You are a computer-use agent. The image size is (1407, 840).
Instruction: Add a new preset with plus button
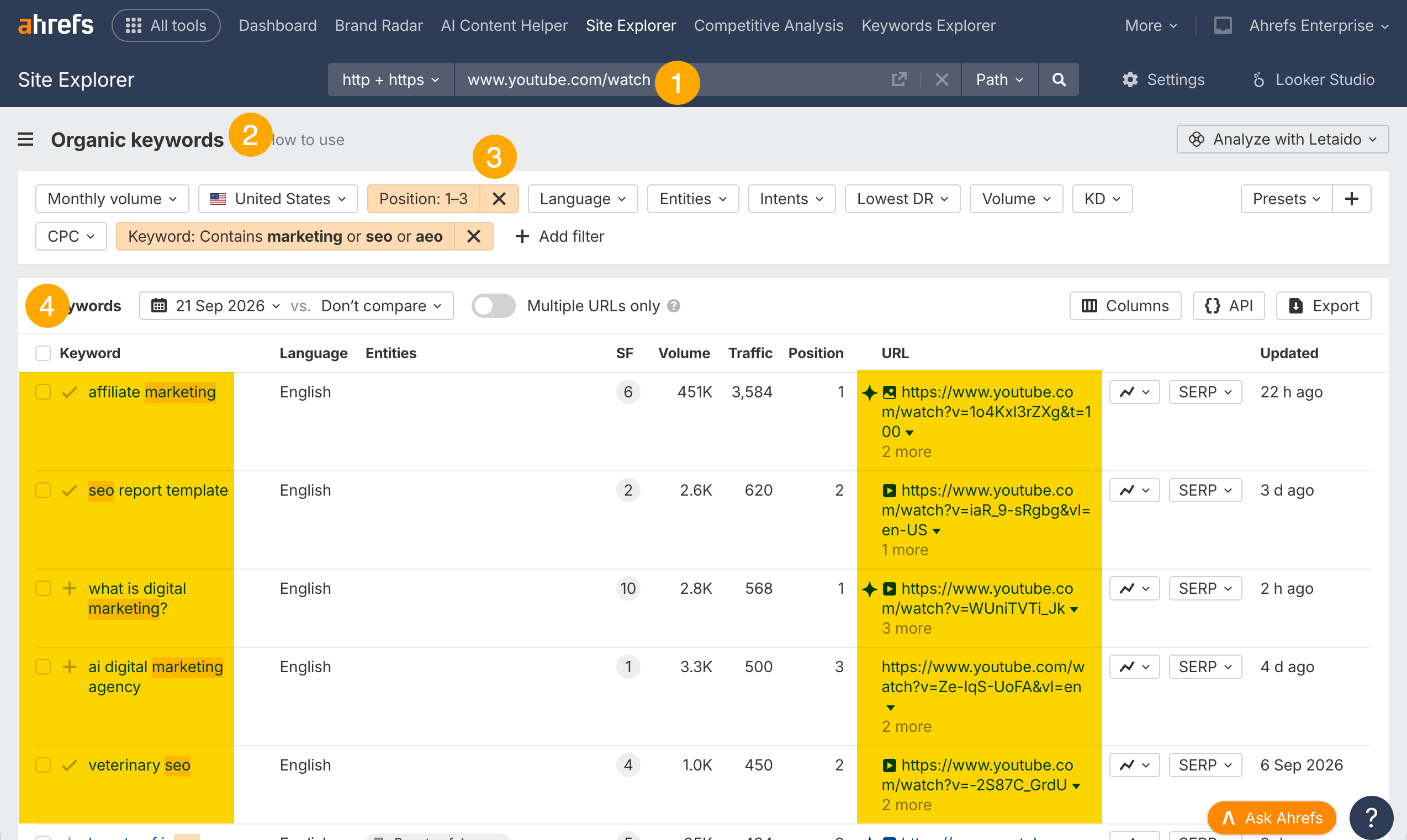point(1352,199)
